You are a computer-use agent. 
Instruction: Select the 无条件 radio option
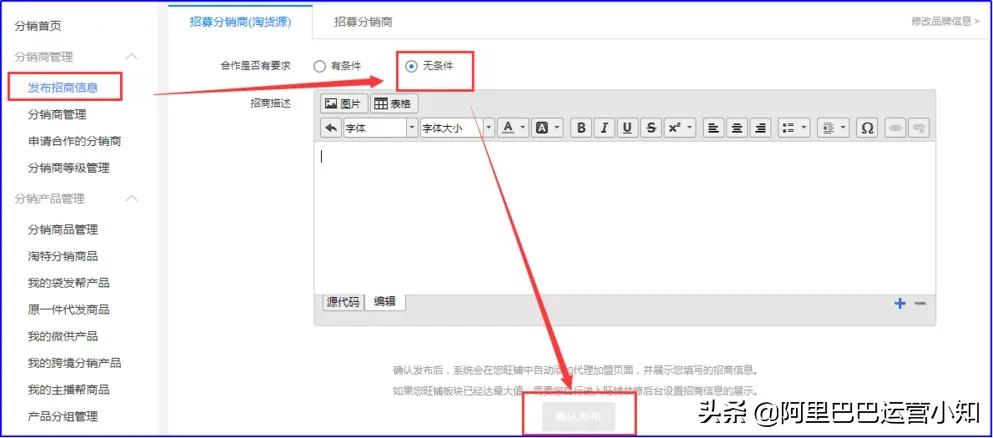(x=412, y=66)
